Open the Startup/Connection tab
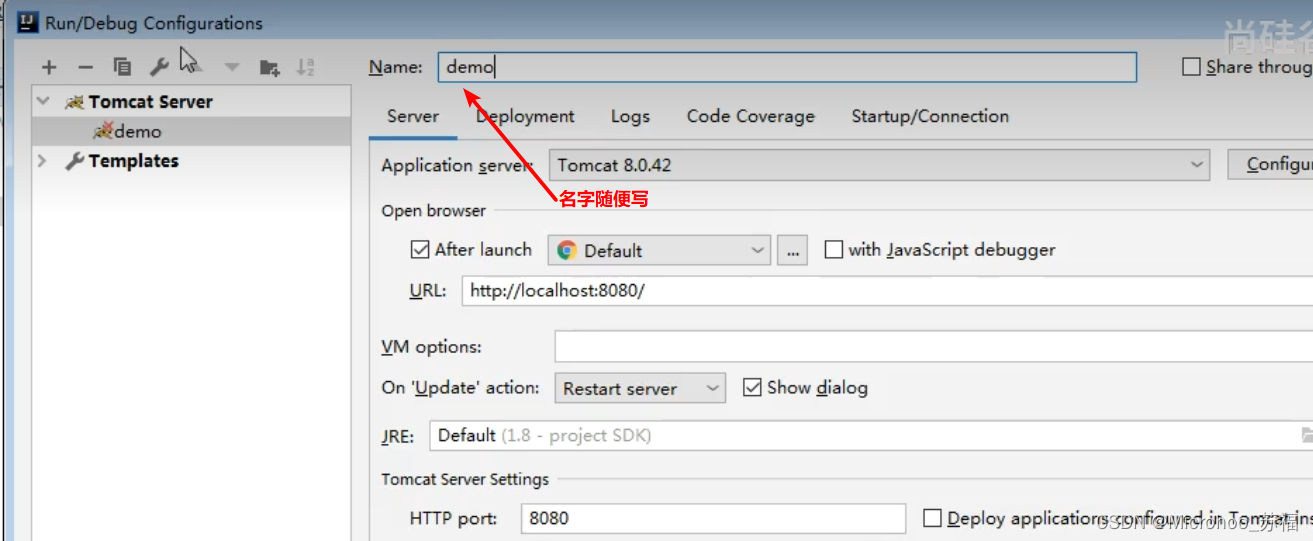 click(x=930, y=116)
